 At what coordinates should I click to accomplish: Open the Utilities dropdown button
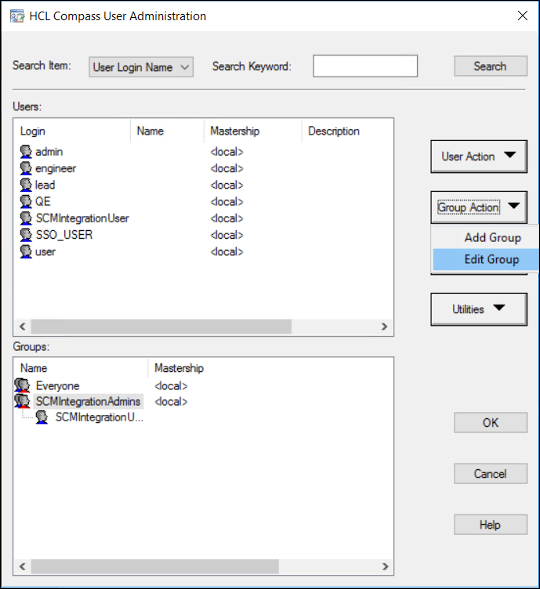479,309
